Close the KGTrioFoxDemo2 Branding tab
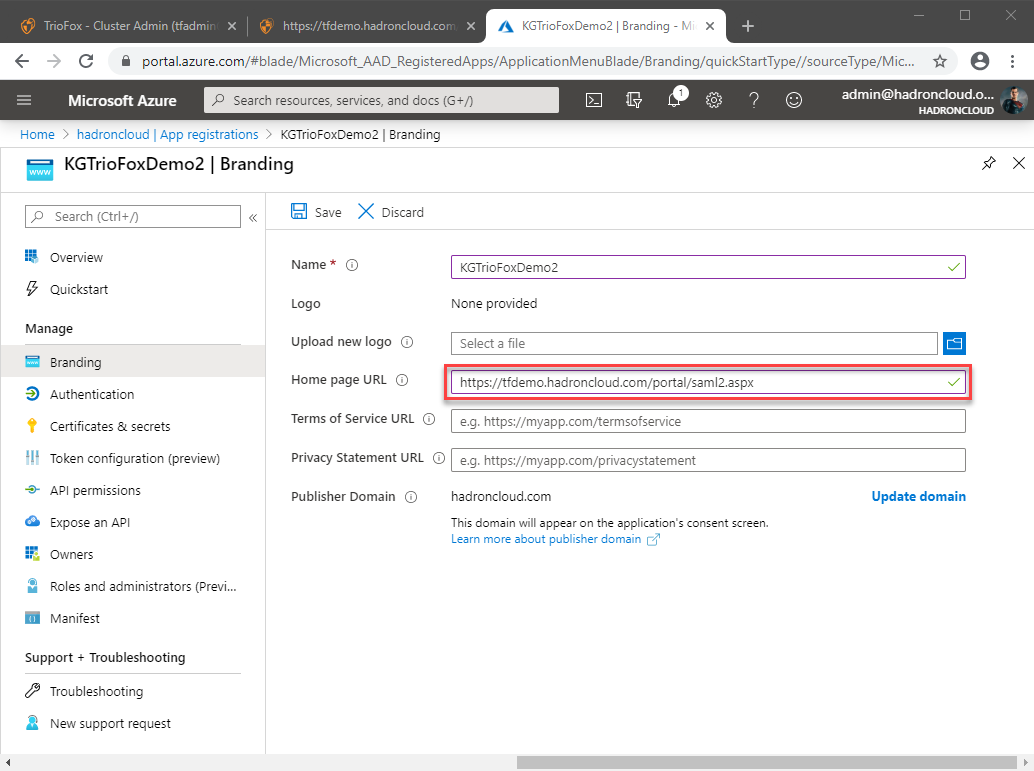This screenshot has height=771, width=1034. 710,26
